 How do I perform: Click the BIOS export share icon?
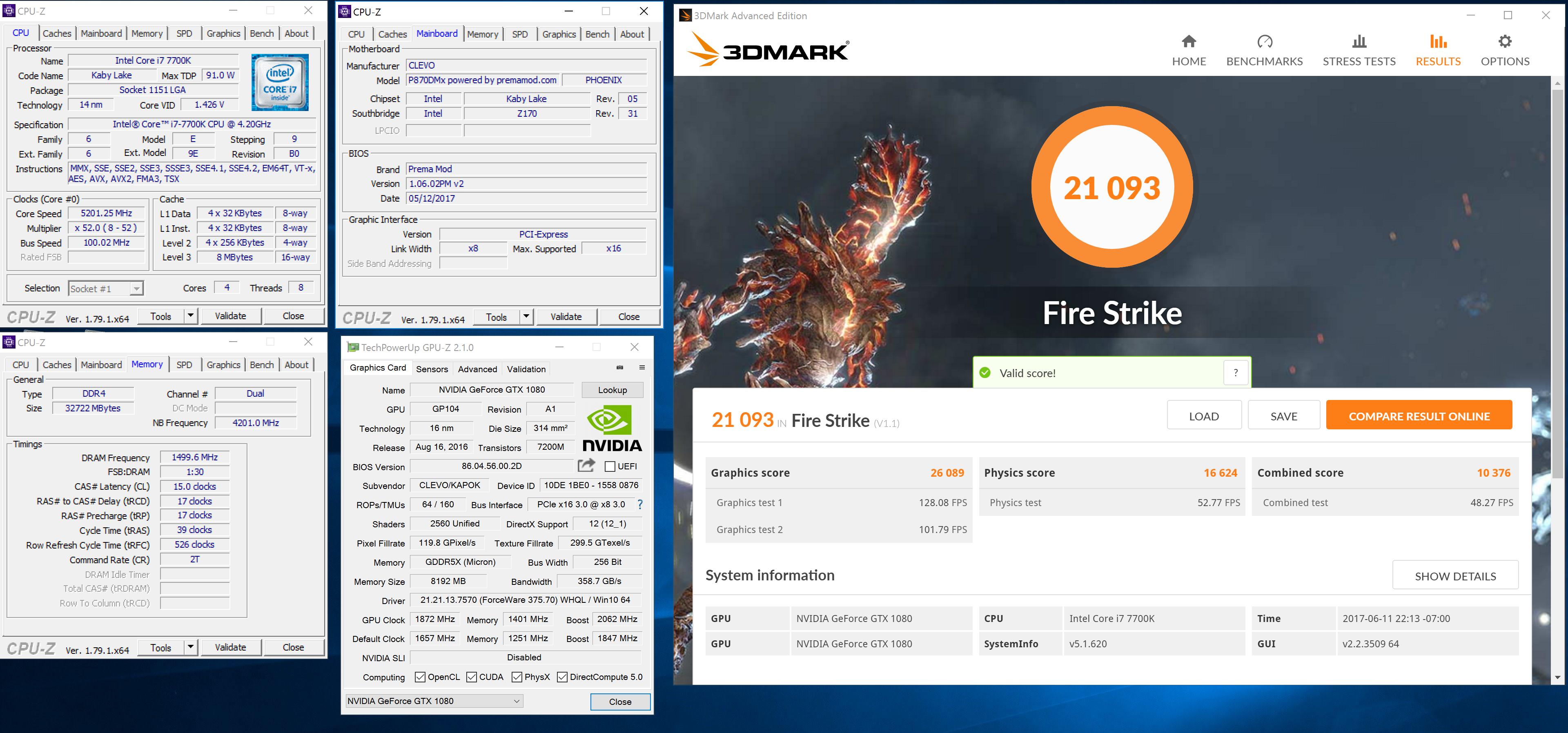586,466
